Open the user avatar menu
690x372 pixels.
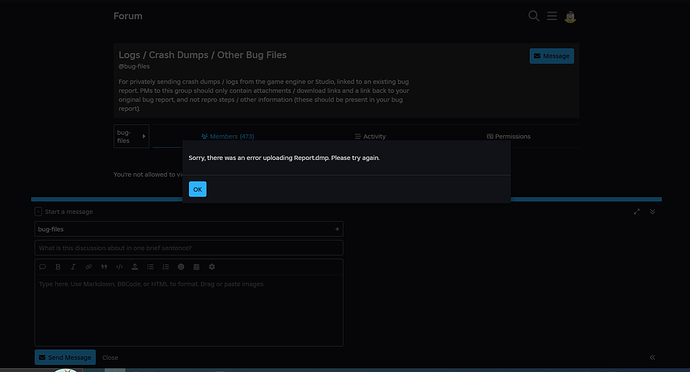(570, 17)
